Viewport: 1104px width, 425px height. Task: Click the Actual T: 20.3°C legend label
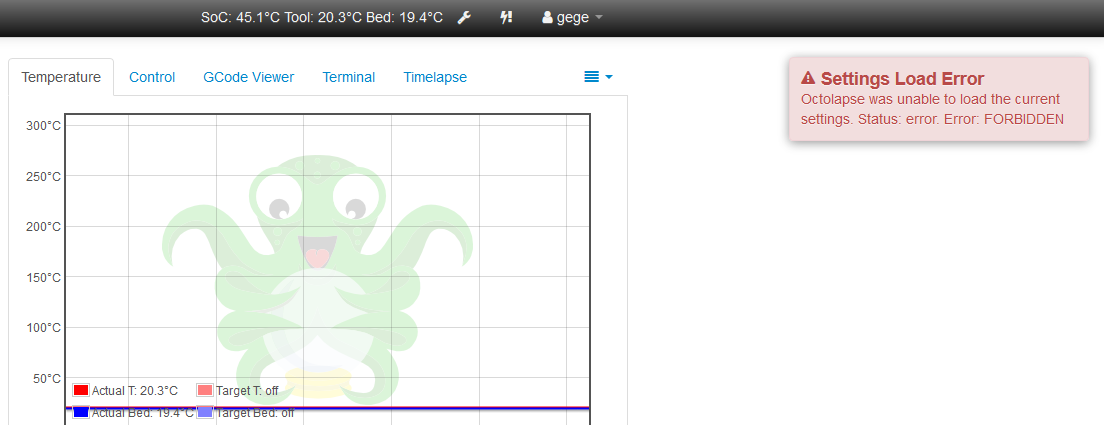(134, 391)
